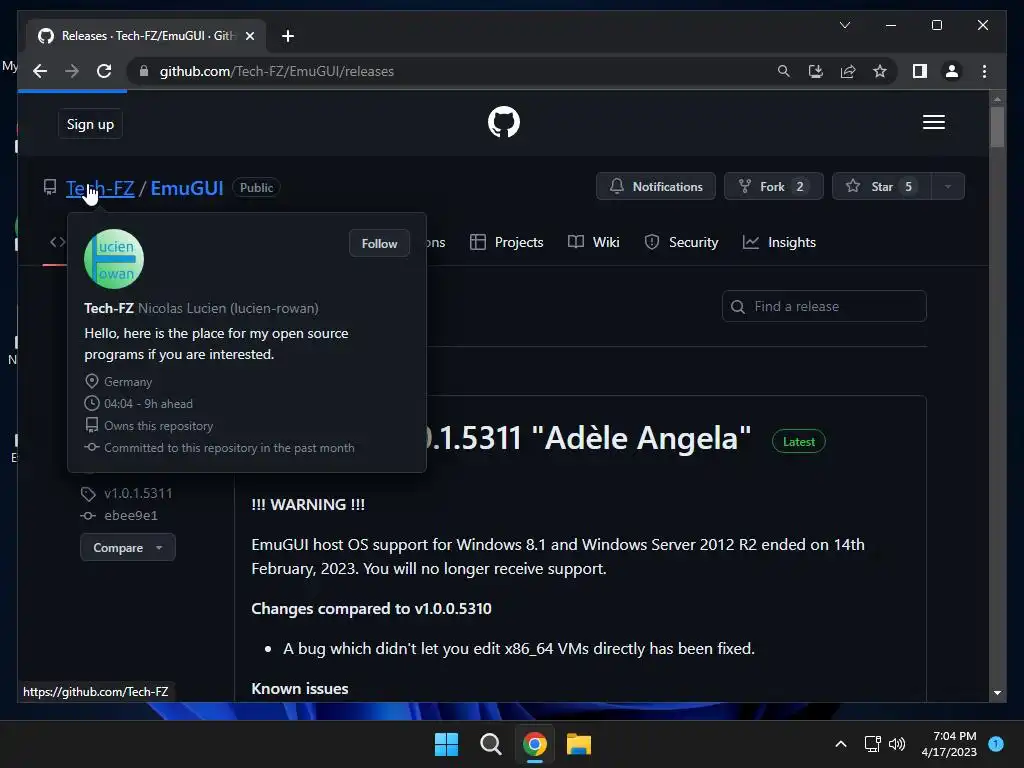Click the network tray icon
The width and height of the screenshot is (1024, 768).
(872, 744)
